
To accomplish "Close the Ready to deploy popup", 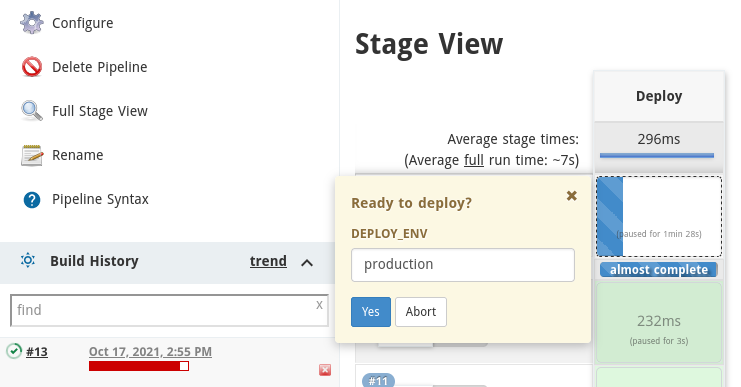I will coord(571,196).
